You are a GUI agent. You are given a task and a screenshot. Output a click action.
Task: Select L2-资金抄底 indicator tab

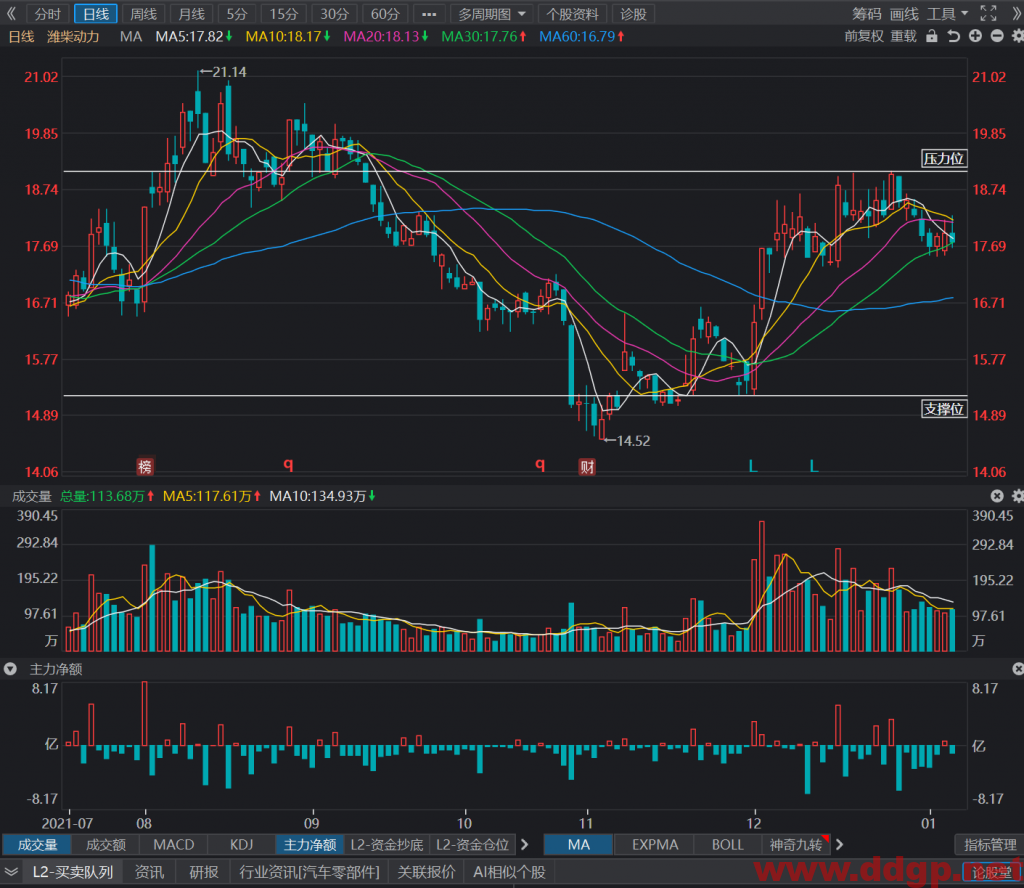[387, 844]
